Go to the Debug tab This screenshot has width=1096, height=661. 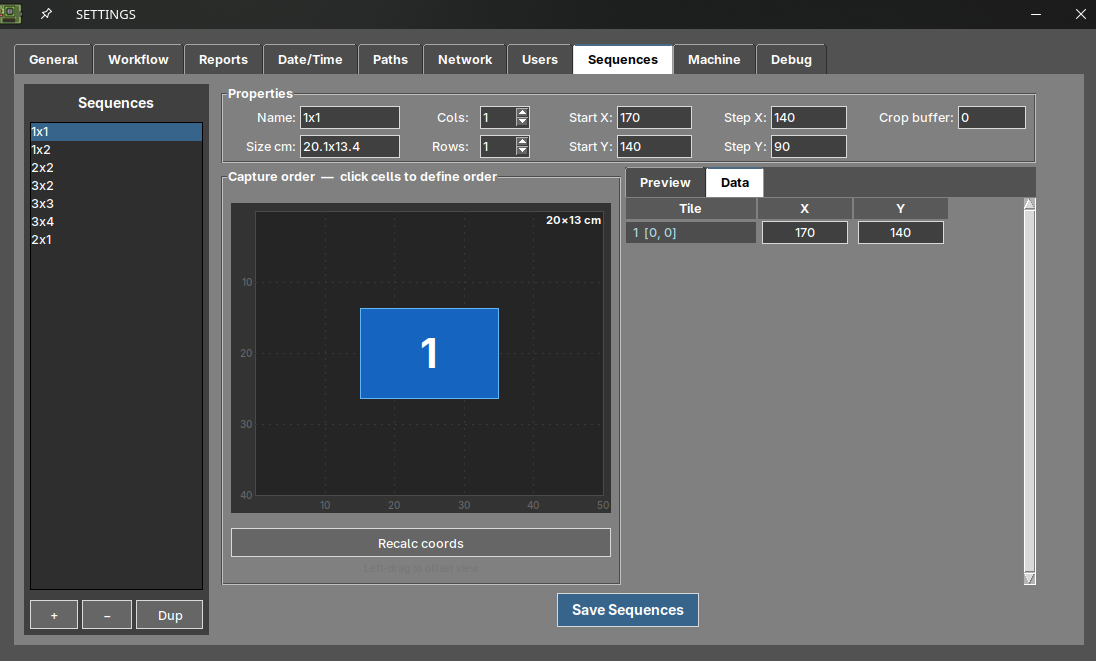[x=791, y=59]
